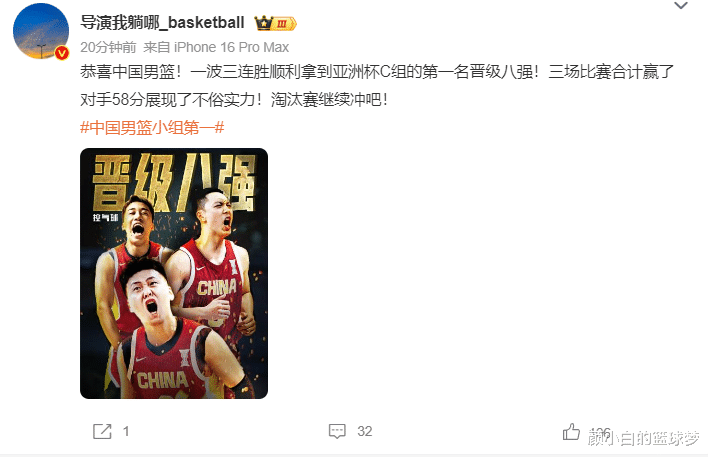The height and width of the screenshot is (457, 708).
Task: Click the repost share arrow icon
Action: tap(102, 431)
